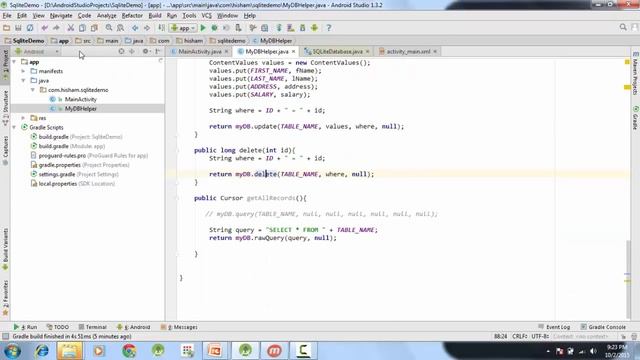
Task: Switch to SQLiteDatabase.java tab
Action: (x=337, y=51)
